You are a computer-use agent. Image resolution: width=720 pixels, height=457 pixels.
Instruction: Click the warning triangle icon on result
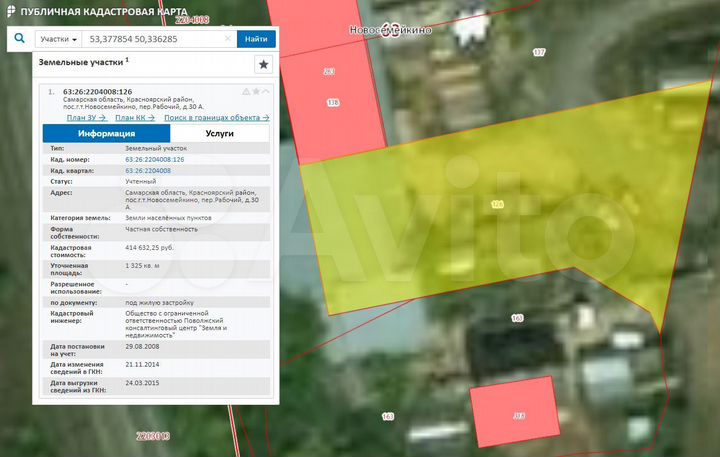pos(245,92)
